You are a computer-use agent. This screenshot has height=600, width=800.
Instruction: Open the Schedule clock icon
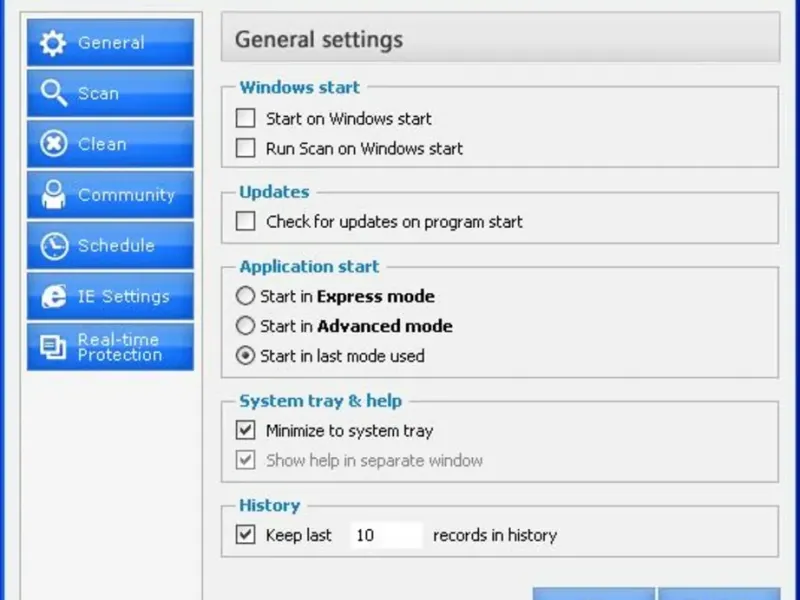pos(54,246)
